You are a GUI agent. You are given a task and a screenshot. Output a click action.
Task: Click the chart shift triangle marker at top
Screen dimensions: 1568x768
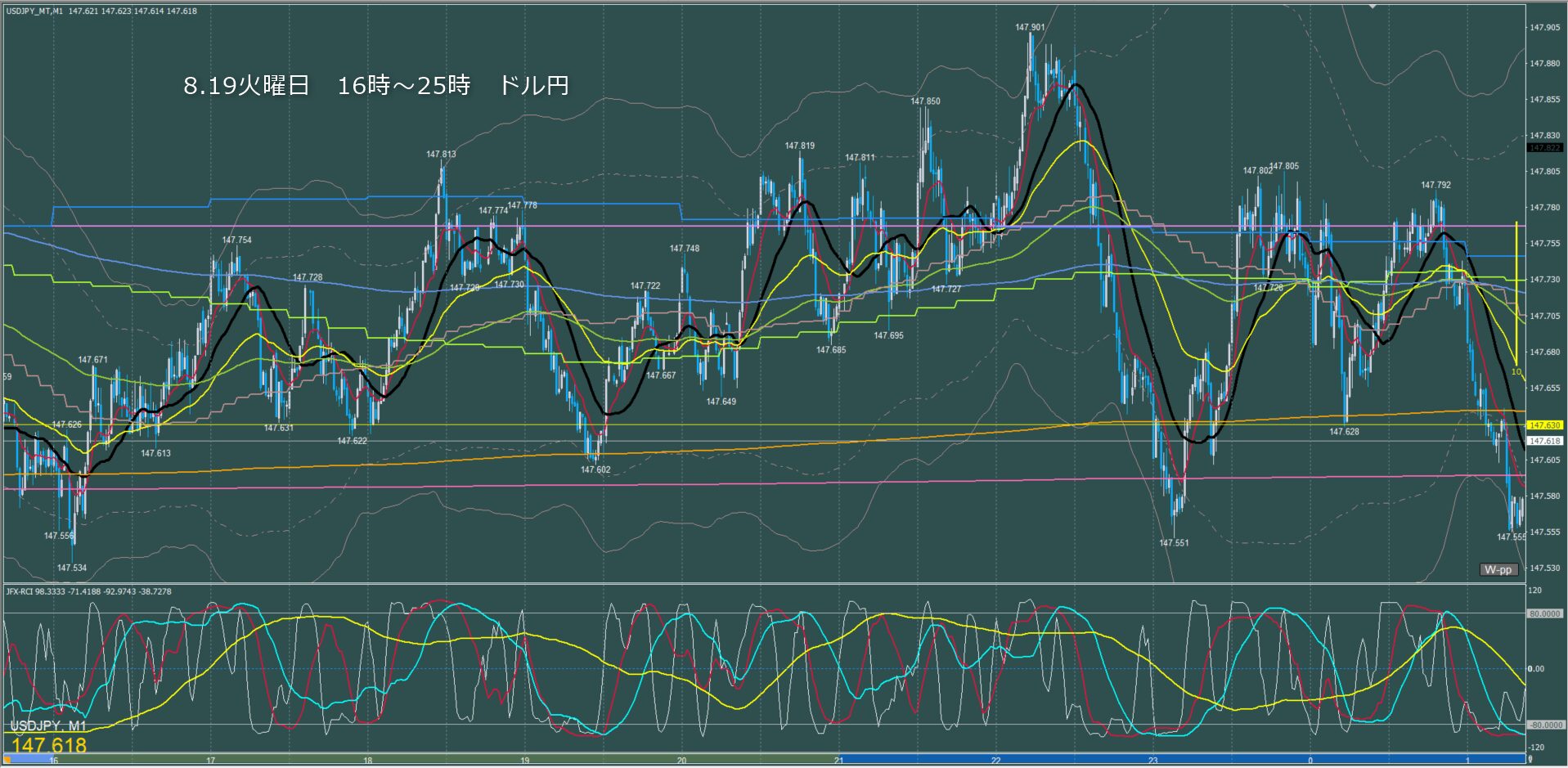1373,7
